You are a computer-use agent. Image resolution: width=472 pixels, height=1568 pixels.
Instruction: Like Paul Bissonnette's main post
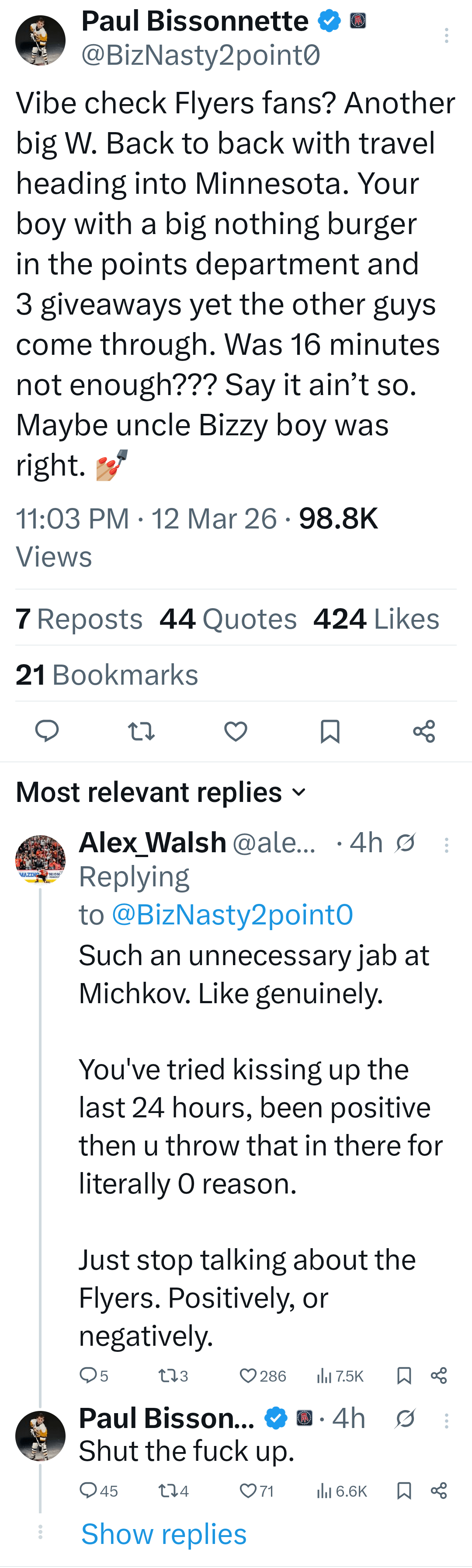click(236, 731)
